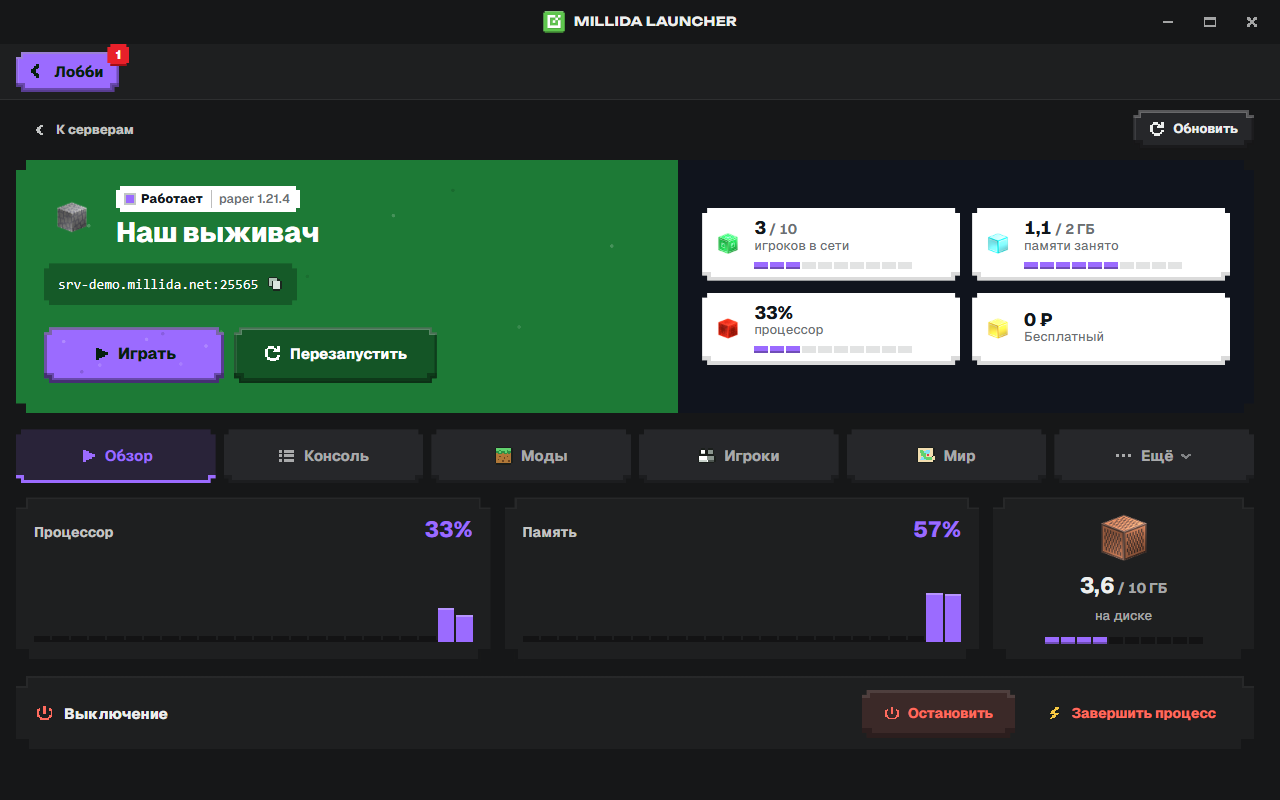Click the server title Наш выживач

[x=218, y=232]
